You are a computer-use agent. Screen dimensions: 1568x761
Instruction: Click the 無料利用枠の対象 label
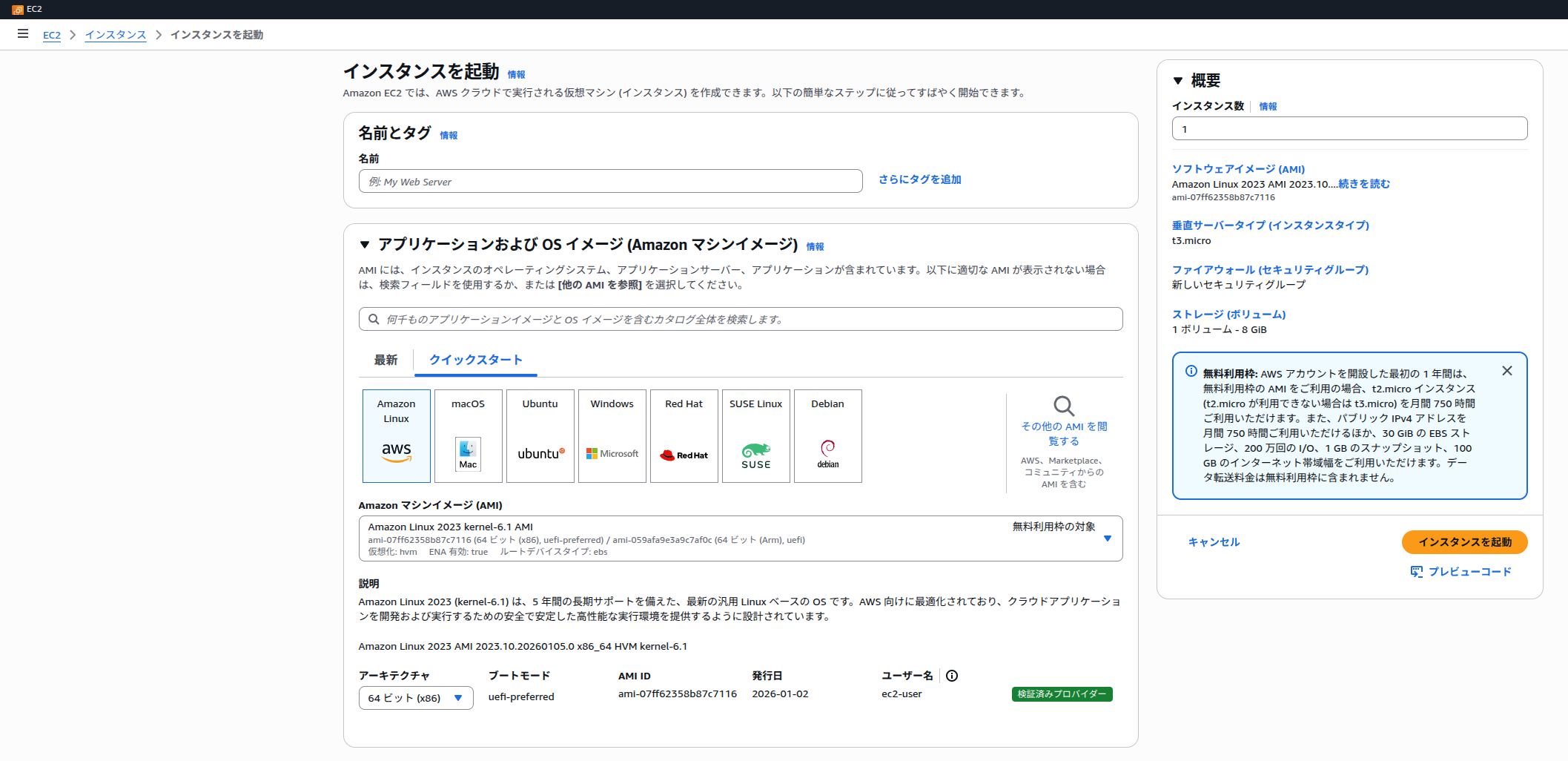click(x=1053, y=527)
